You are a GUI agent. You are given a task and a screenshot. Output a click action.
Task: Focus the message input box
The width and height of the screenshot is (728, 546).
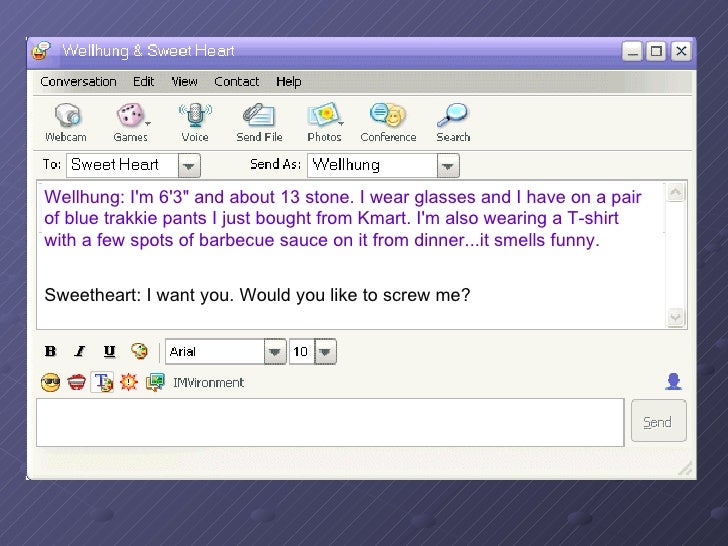coord(330,422)
